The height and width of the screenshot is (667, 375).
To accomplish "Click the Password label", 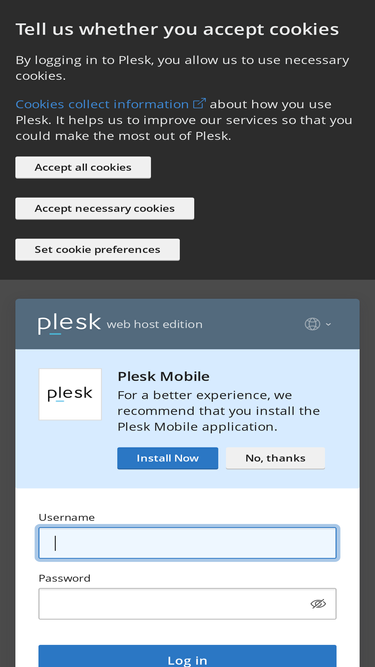I will [65, 578].
